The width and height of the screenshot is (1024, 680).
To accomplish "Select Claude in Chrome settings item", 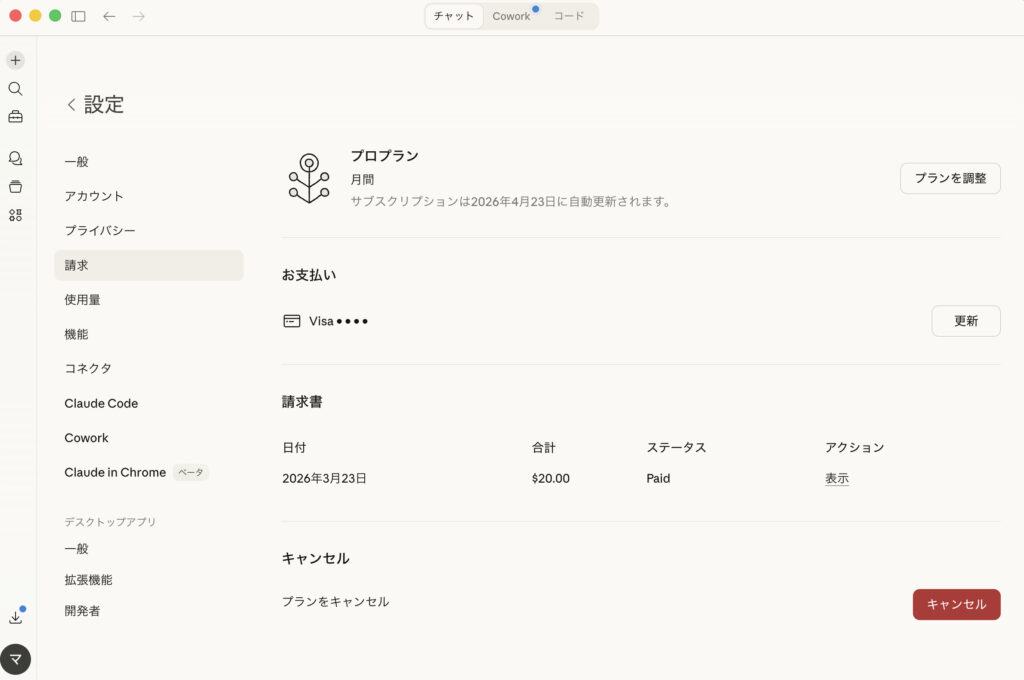I will coord(115,472).
